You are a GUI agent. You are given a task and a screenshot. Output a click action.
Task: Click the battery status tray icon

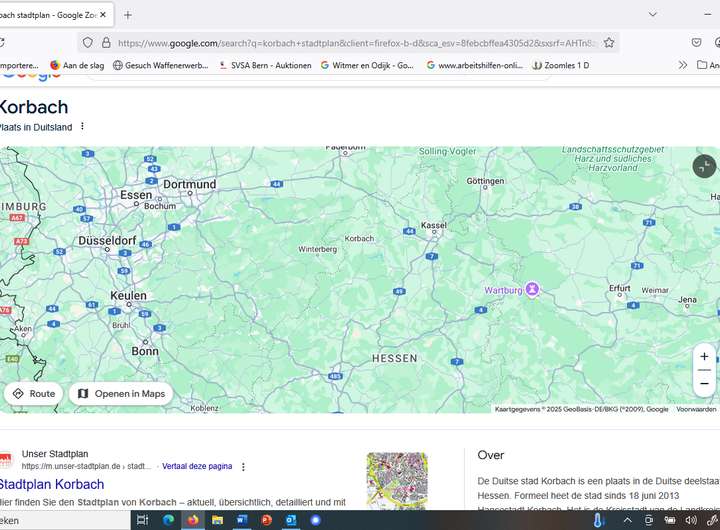[x=670, y=520]
